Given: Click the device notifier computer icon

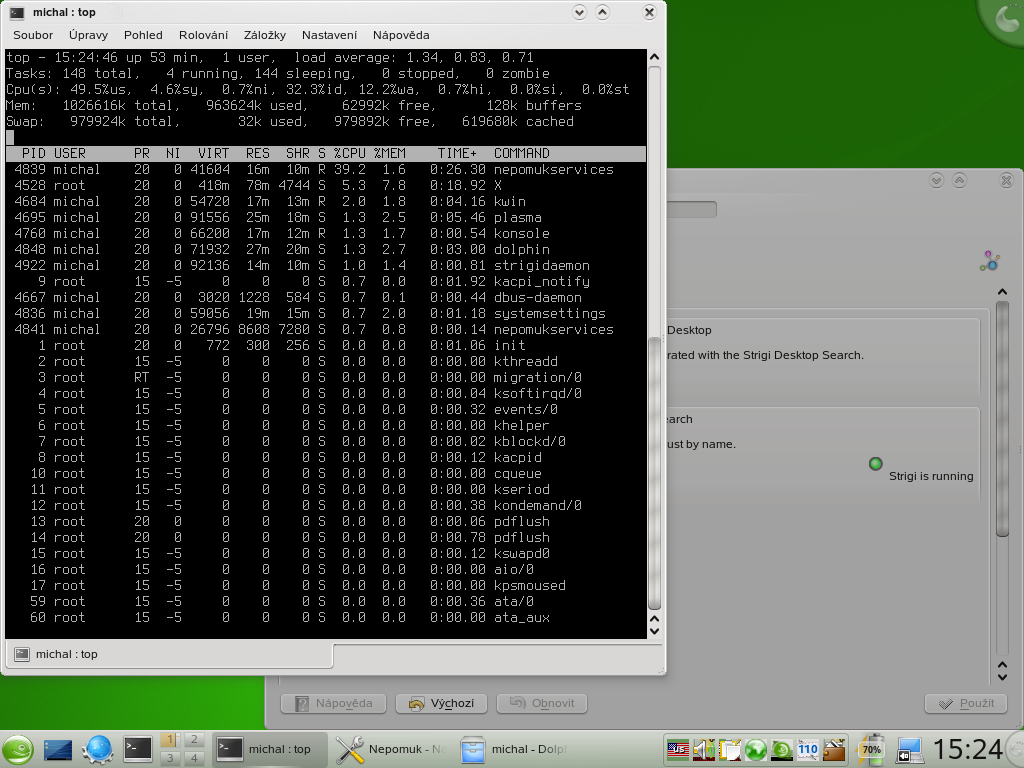Looking at the screenshot, I should (x=908, y=749).
